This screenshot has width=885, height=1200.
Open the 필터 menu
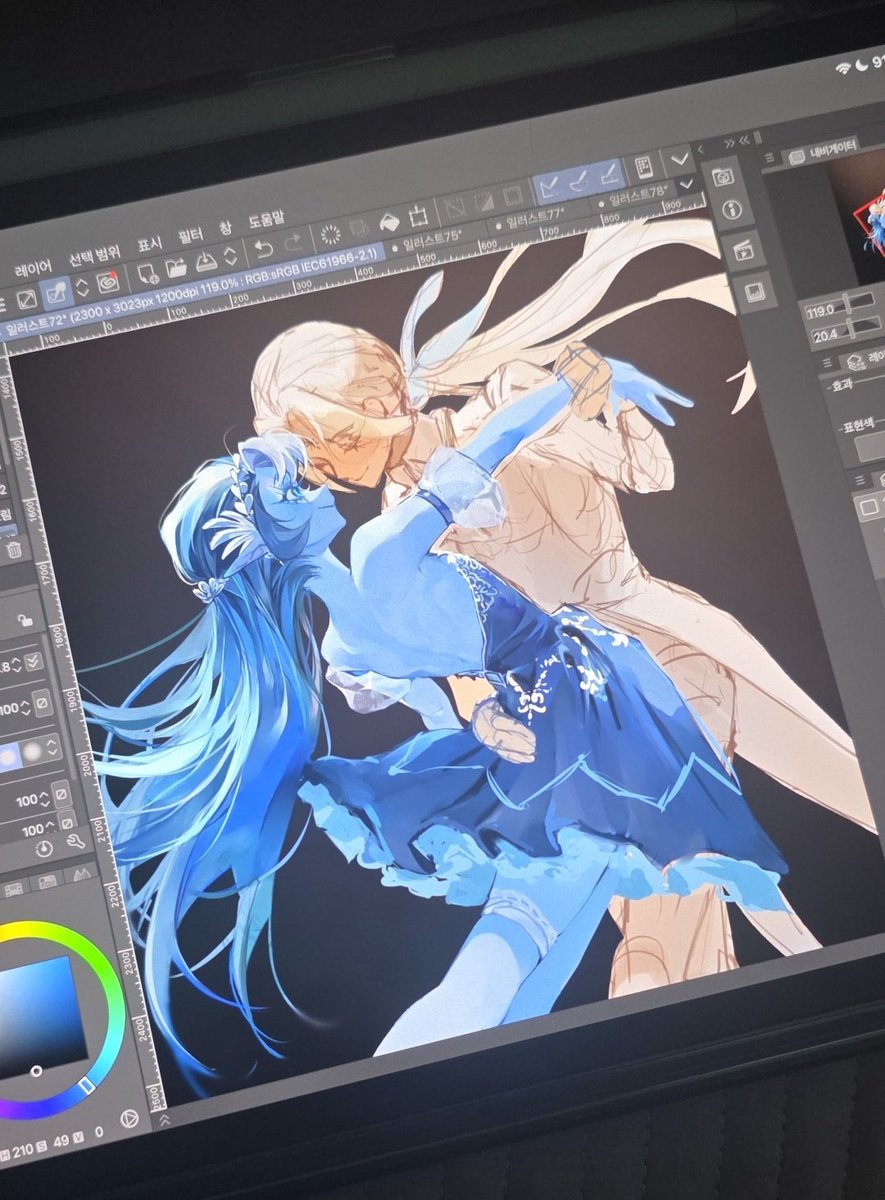pyautogui.click(x=191, y=236)
